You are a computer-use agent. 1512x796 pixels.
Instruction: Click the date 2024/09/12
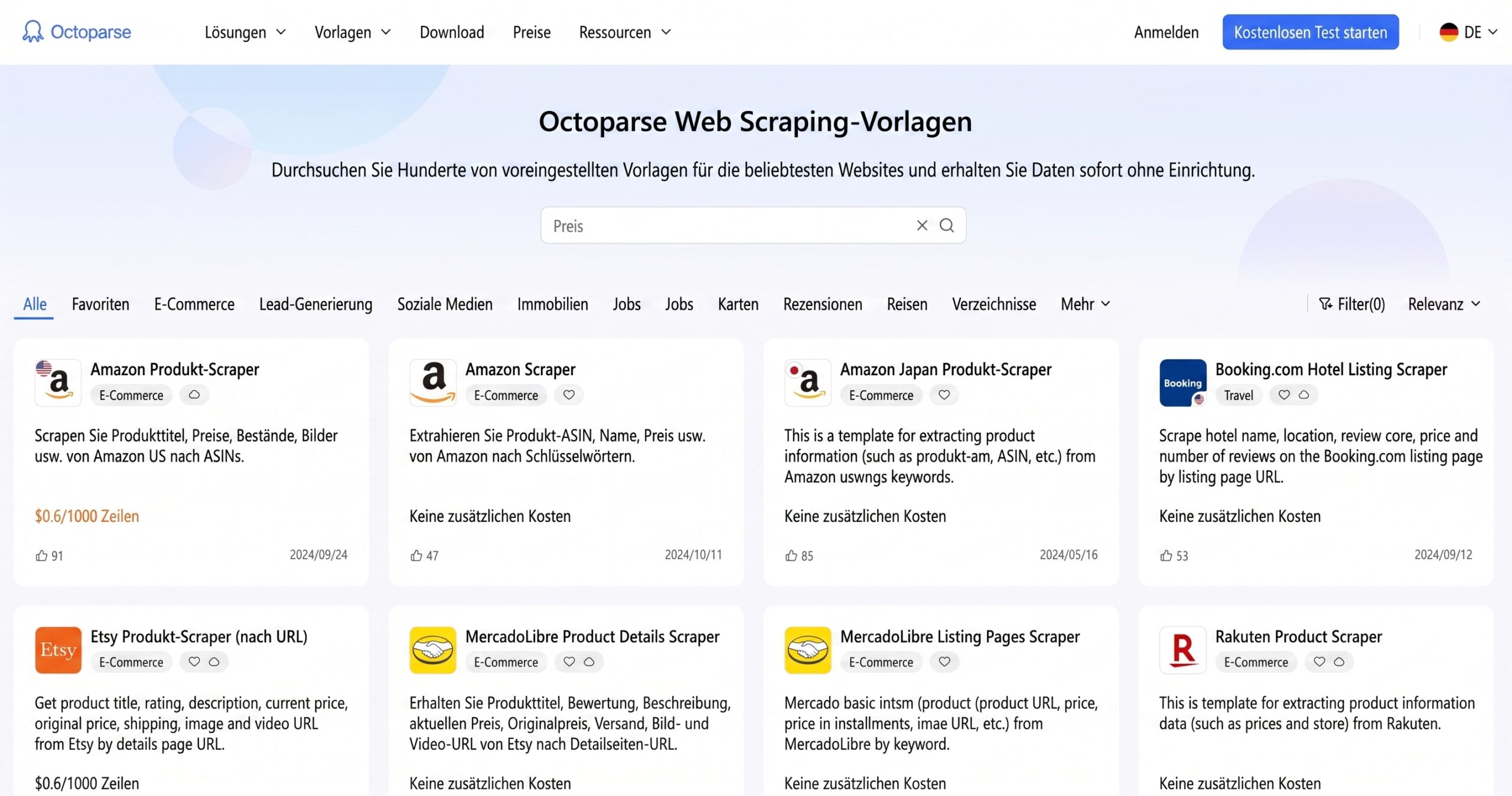[1443, 554]
